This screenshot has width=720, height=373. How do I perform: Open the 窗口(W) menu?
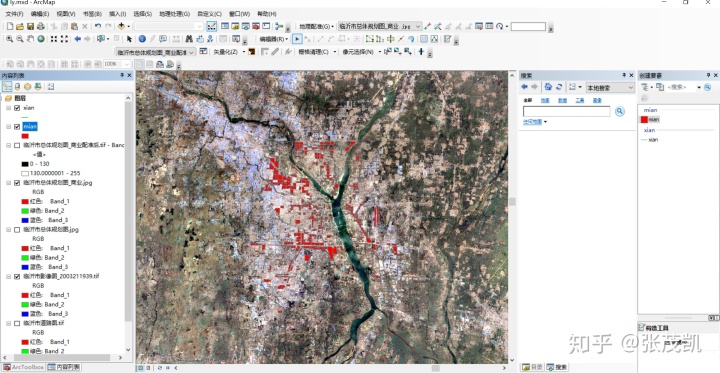(239, 14)
